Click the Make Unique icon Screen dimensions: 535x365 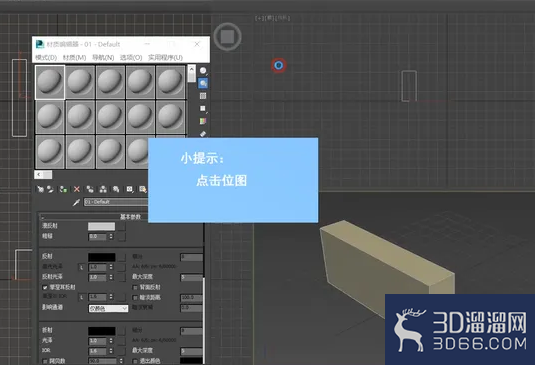[103, 189]
